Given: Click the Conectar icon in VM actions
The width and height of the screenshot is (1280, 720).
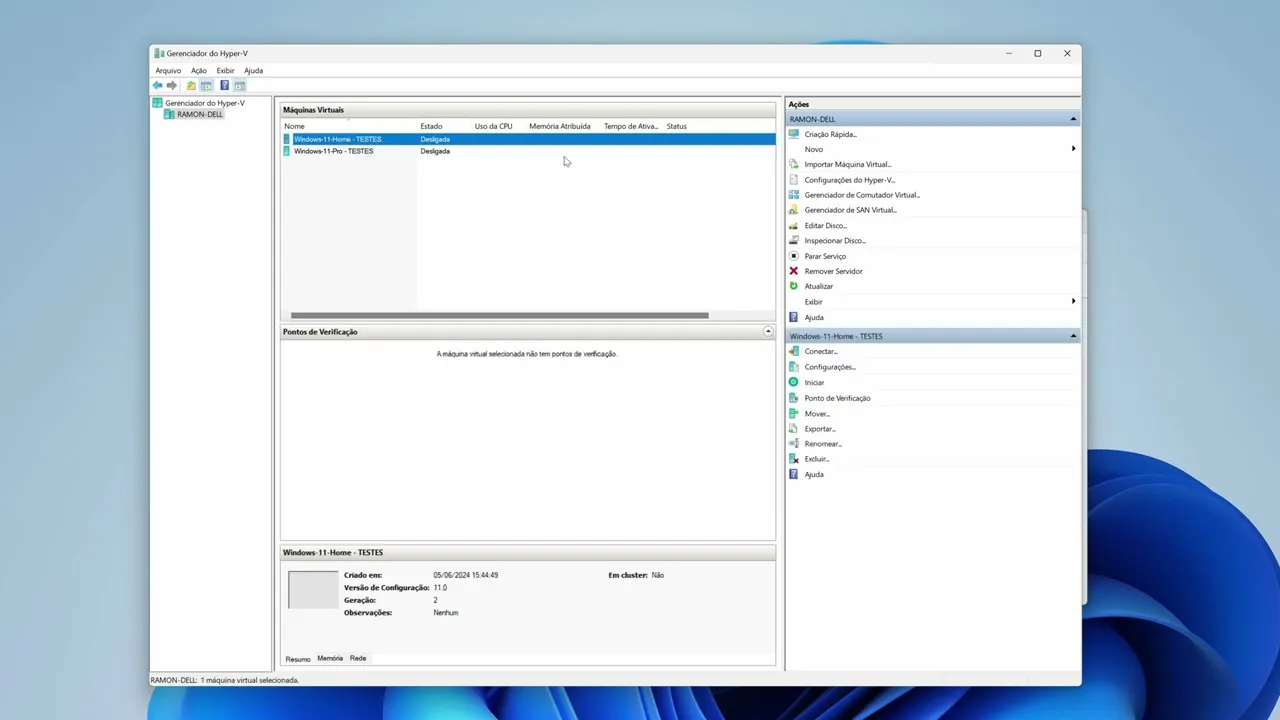Looking at the screenshot, I should [794, 352].
